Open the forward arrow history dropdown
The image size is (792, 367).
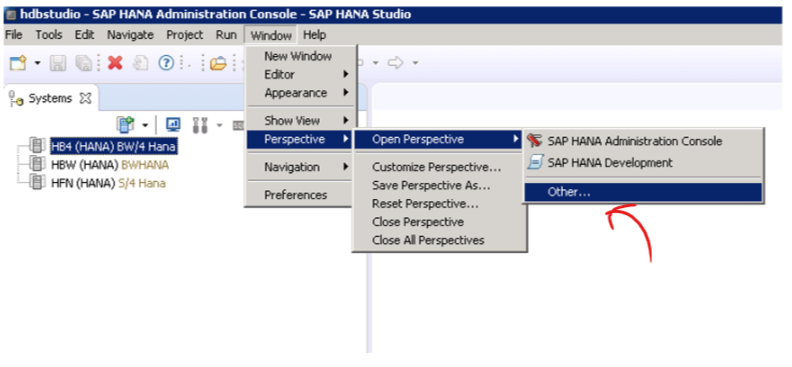(416, 64)
